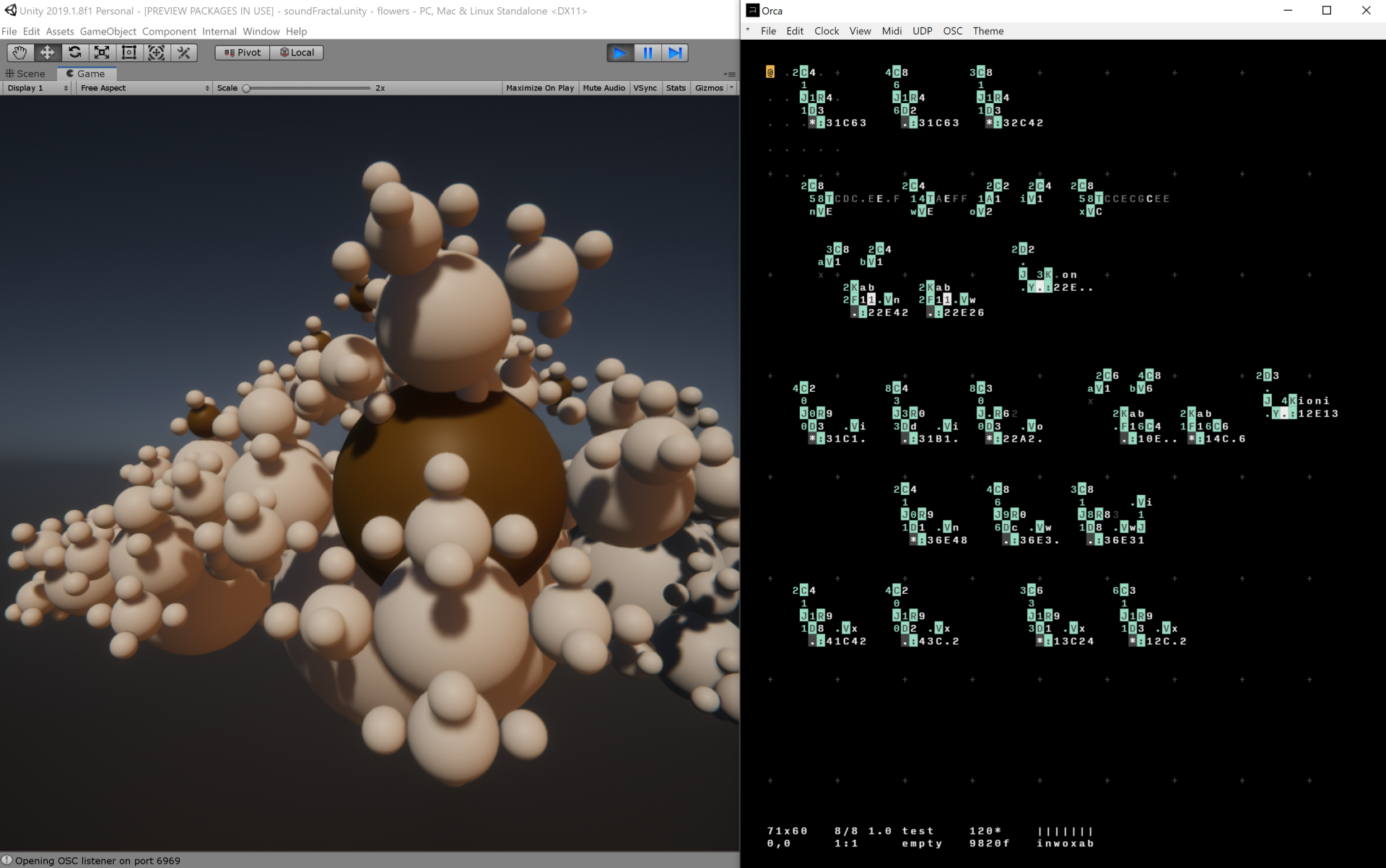Click the '12E13' output near 4Kioni
This screenshot has width=1386, height=868.
click(1318, 413)
